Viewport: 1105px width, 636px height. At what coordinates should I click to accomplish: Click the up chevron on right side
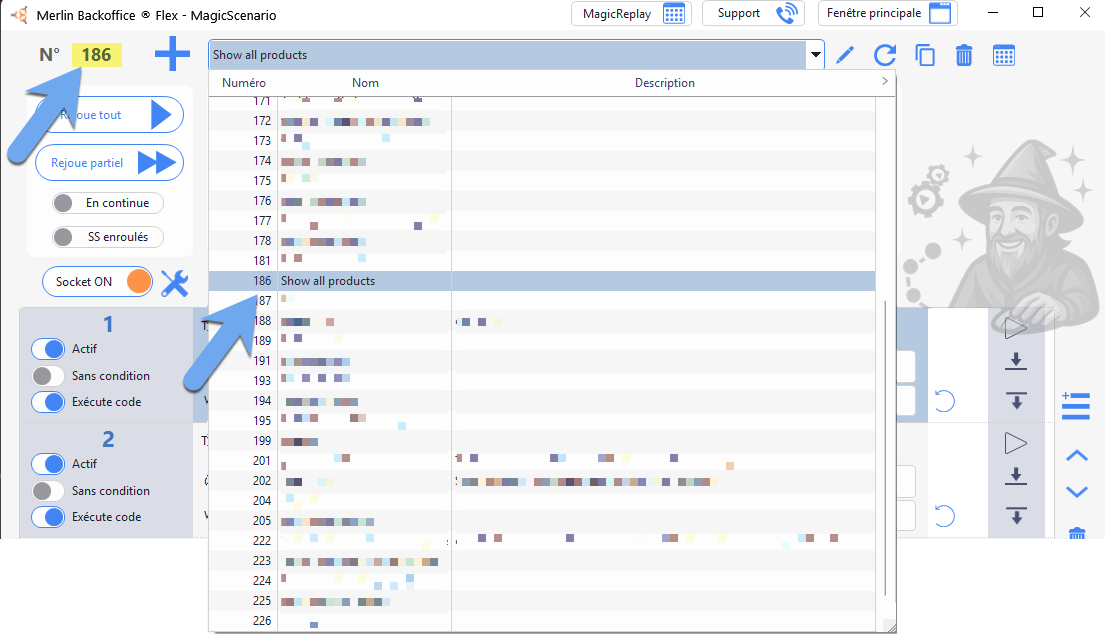click(x=1077, y=456)
